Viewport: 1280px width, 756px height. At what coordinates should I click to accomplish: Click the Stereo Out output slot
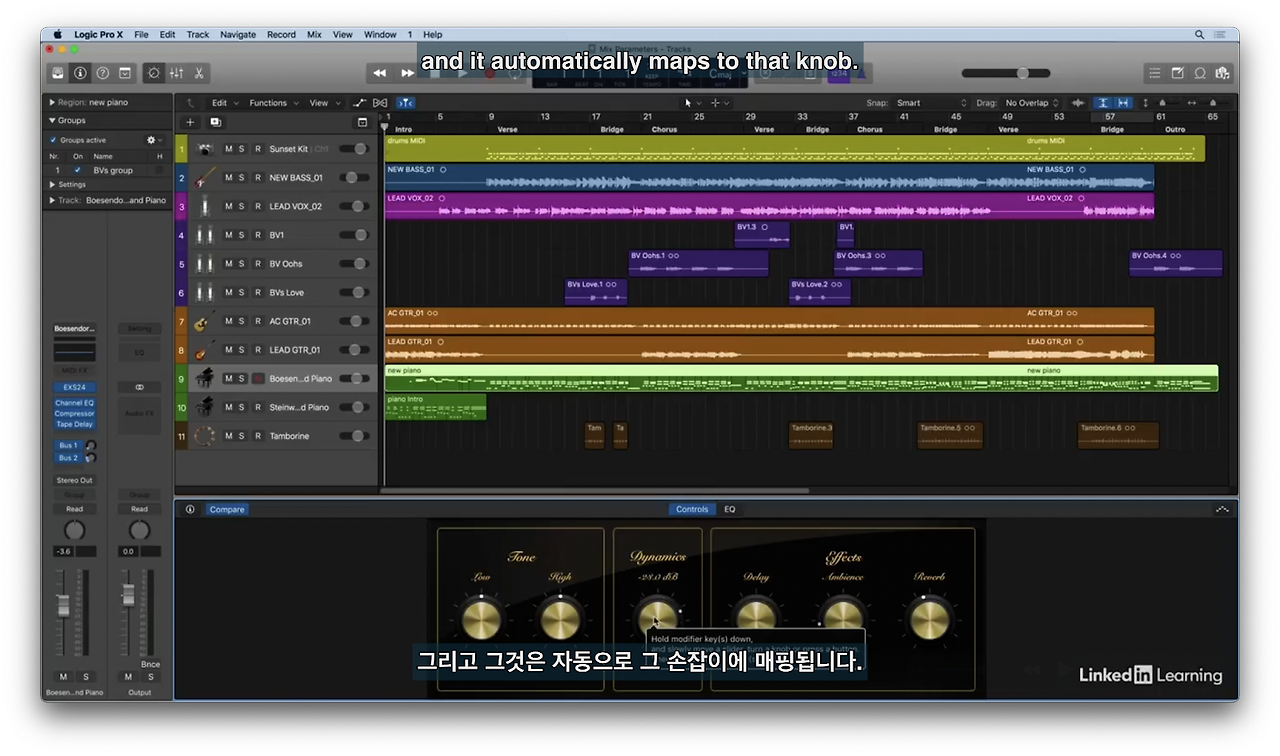[75, 480]
